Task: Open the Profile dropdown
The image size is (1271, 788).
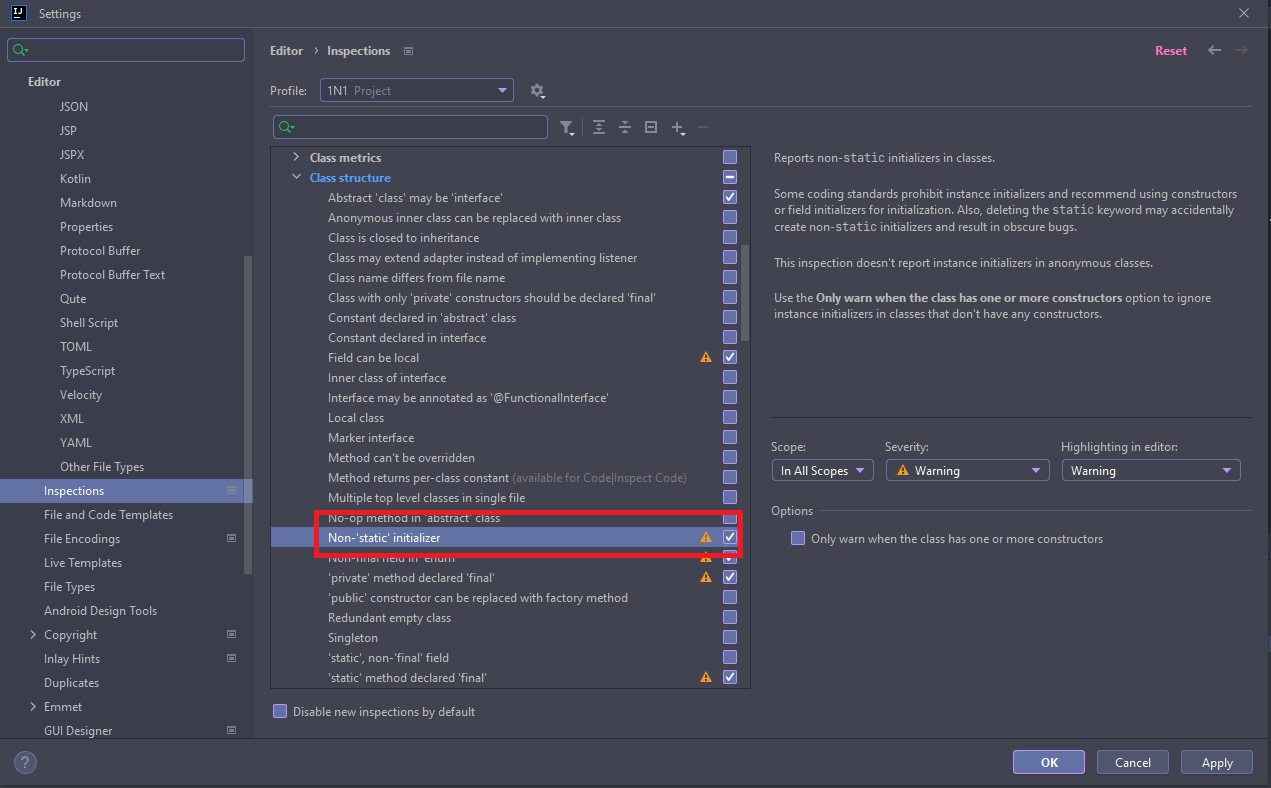Action: tap(416, 91)
